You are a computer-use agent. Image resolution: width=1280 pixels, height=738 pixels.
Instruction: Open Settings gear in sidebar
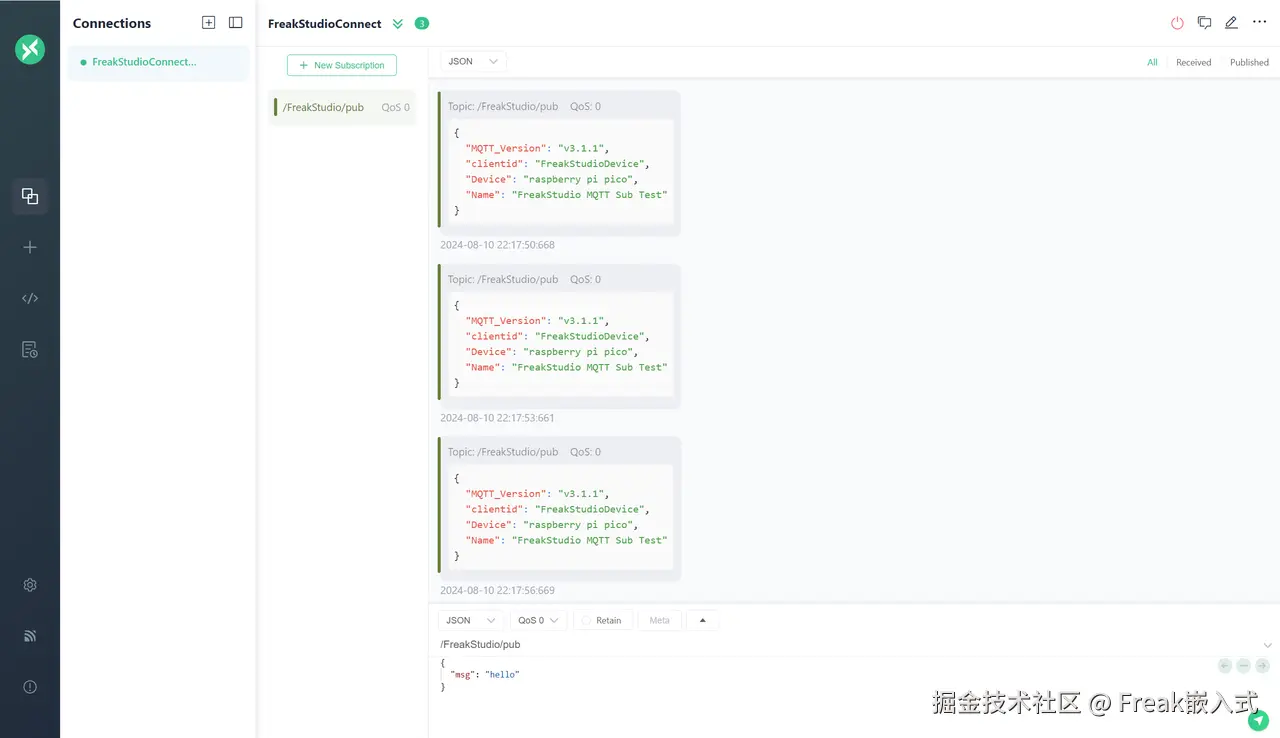30,585
